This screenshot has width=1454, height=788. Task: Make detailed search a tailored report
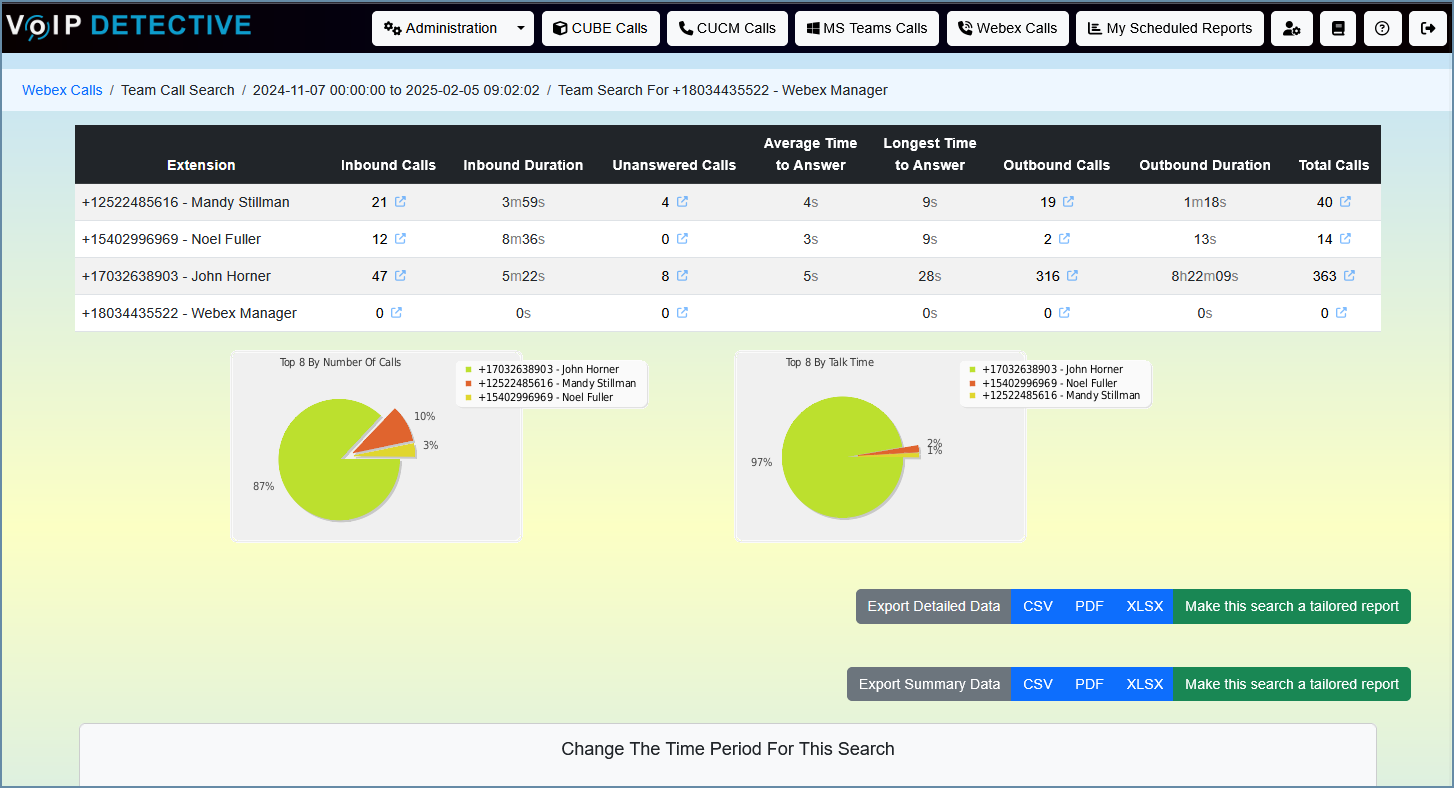coord(1292,606)
